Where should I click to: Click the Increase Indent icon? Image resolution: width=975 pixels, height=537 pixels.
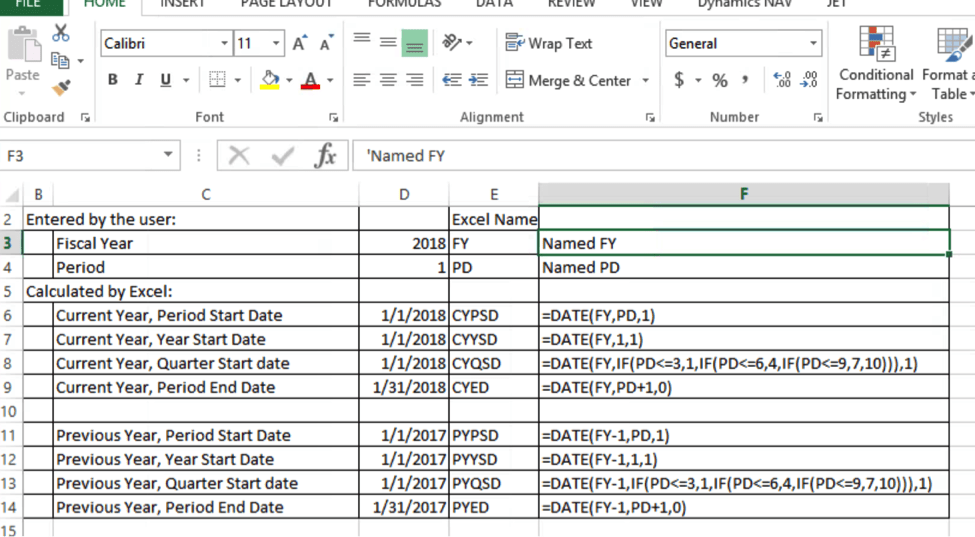(x=478, y=80)
